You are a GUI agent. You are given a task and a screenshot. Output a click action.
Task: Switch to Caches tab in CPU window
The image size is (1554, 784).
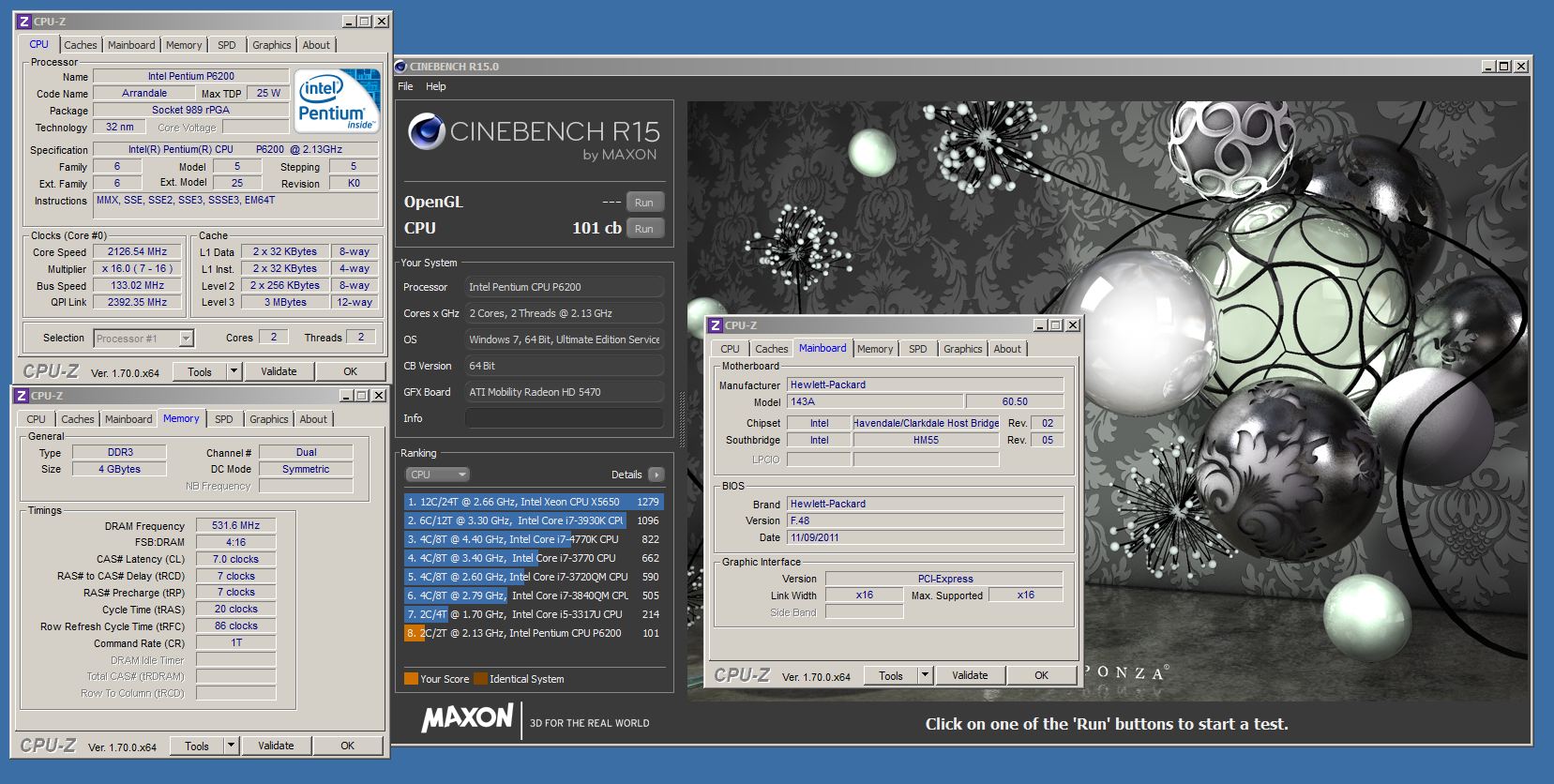click(x=81, y=45)
